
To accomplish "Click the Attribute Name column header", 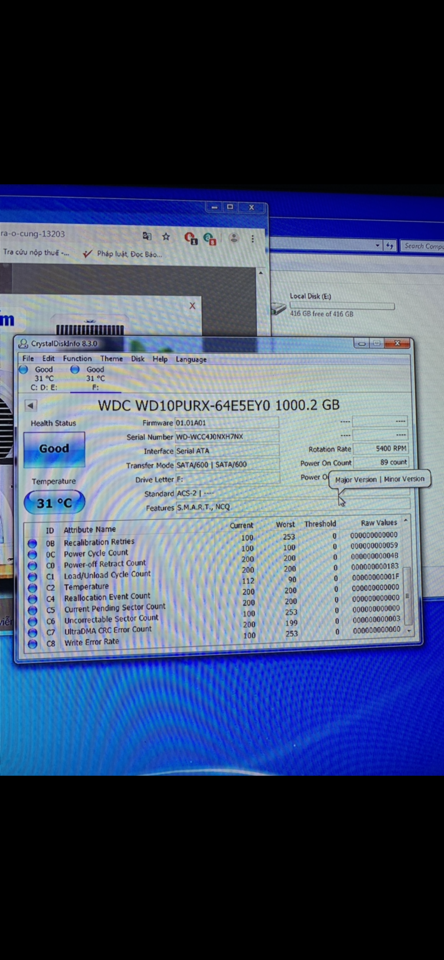I will 89,530.
